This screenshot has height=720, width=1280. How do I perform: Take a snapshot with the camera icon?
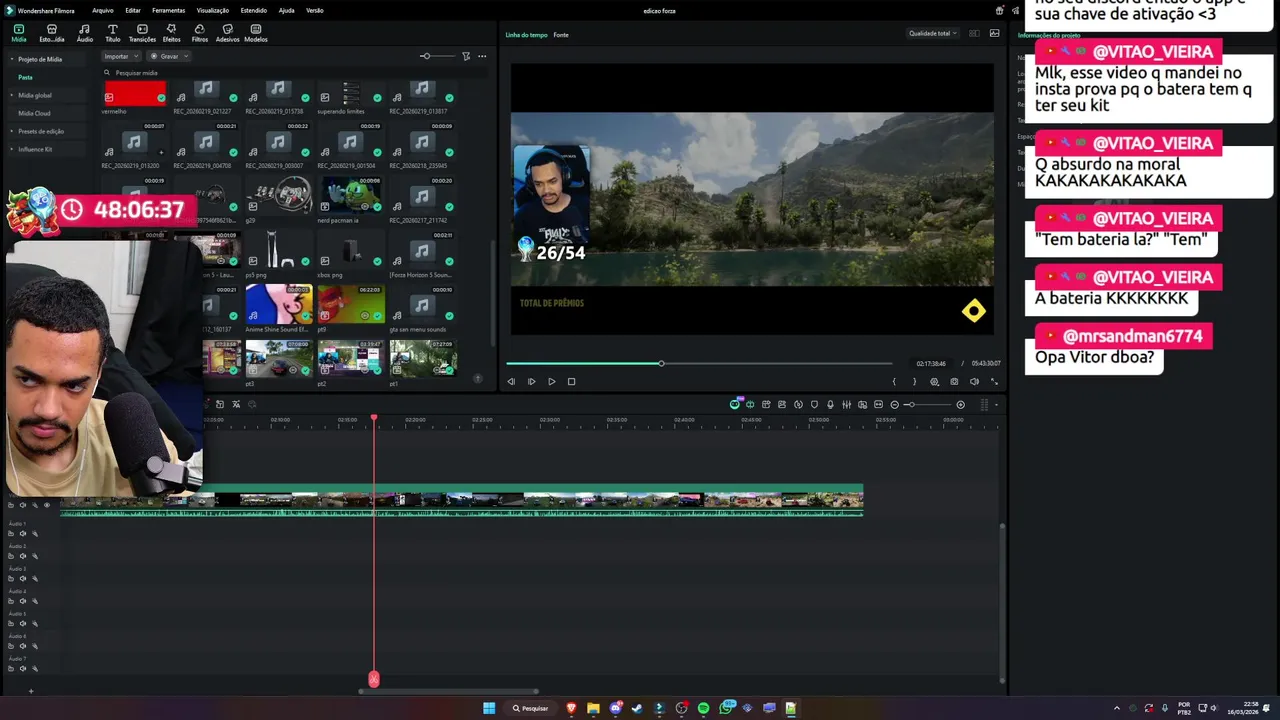tap(954, 381)
